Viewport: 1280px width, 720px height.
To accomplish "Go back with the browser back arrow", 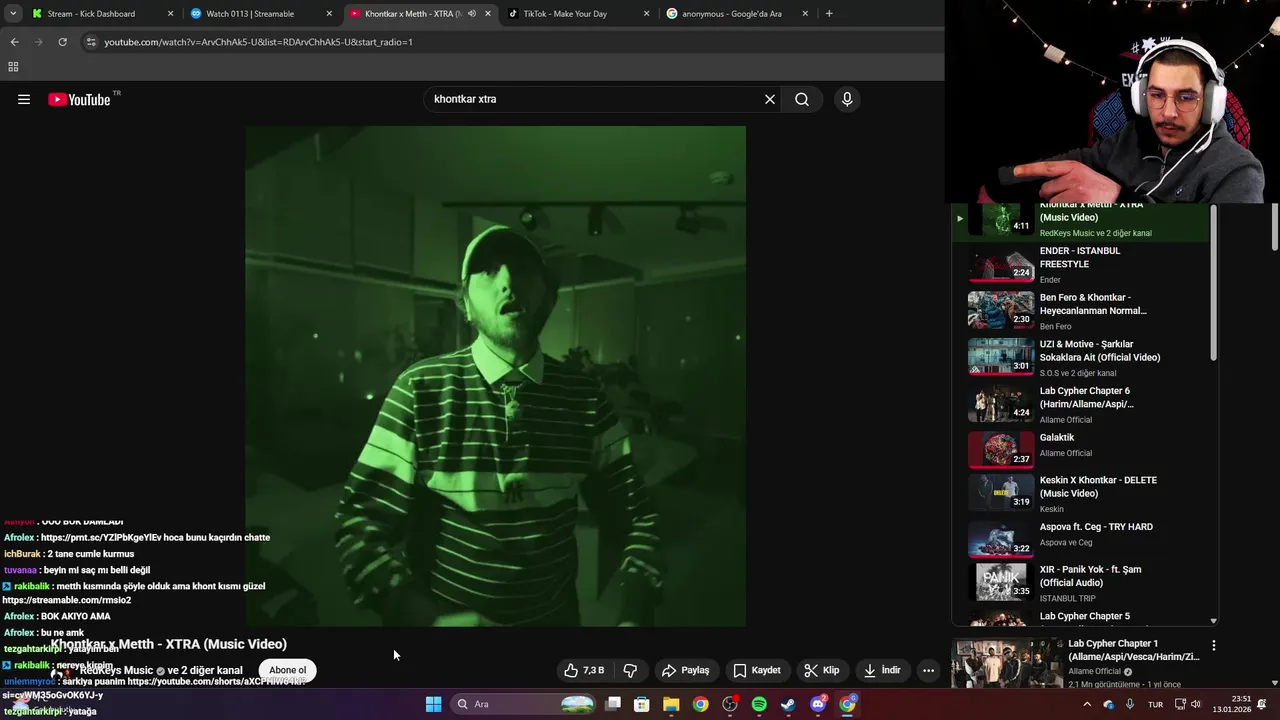I will (x=14, y=42).
